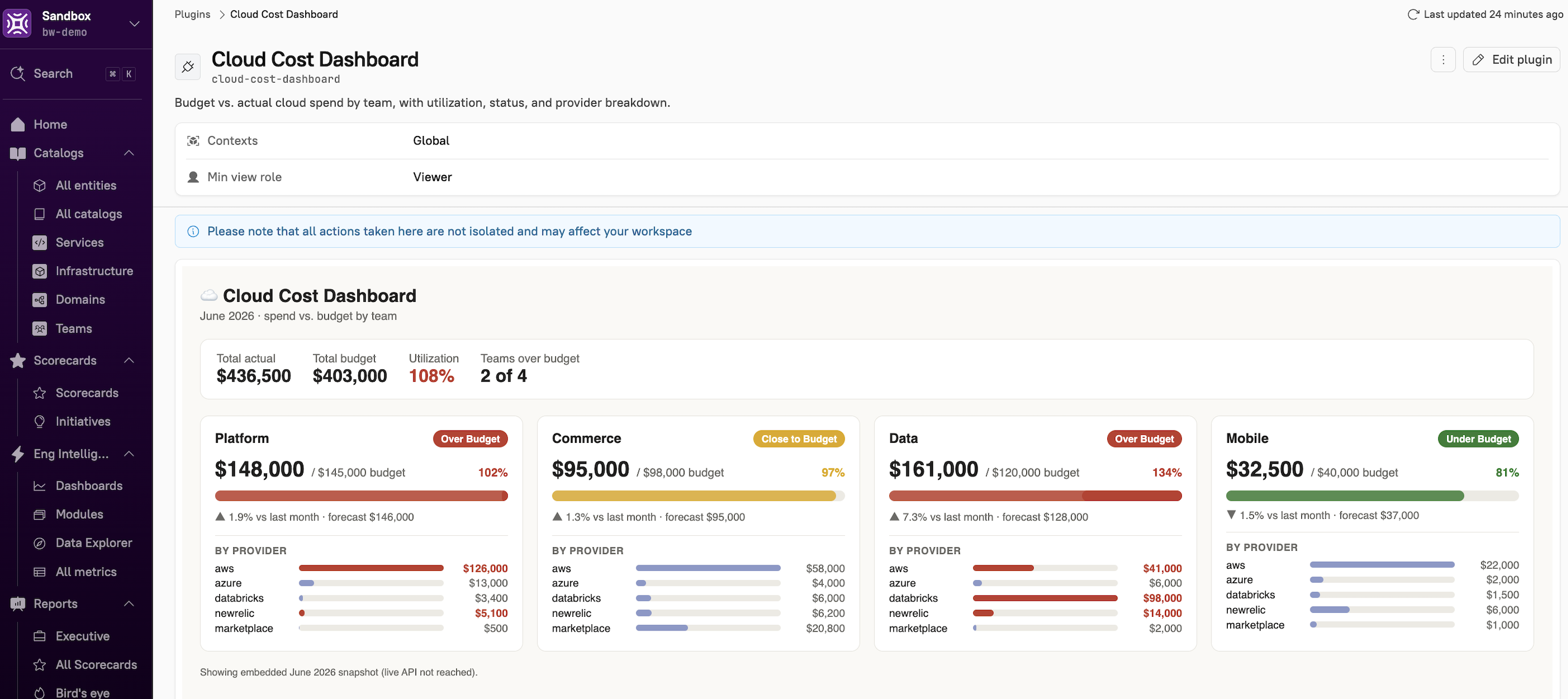The image size is (1568, 699).
Task: Click the Mobile newrelic $6,000 value
Action: (1502, 610)
